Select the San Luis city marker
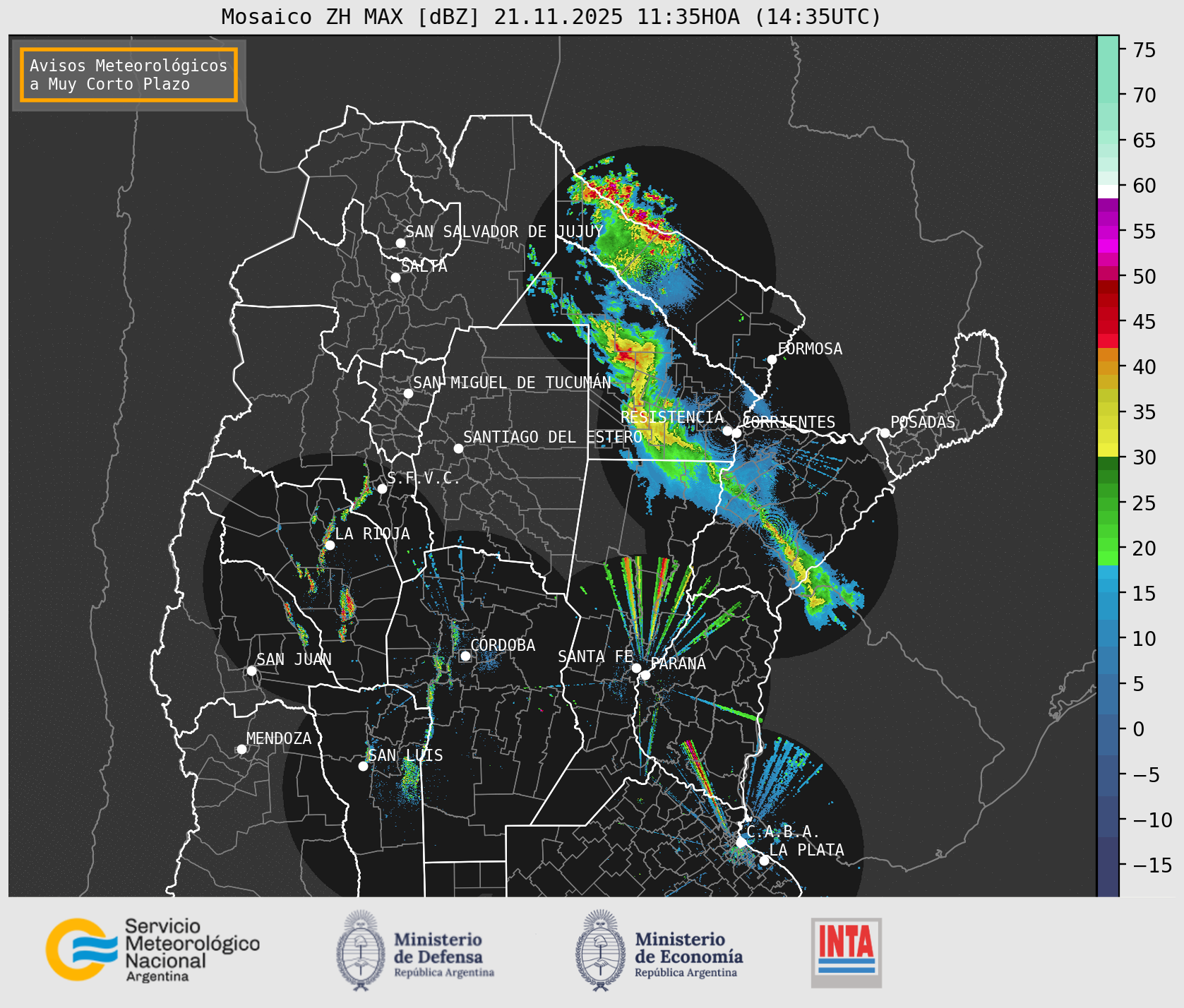Image resolution: width=1184 pixels, height=1008 pixels. (363, 766)
